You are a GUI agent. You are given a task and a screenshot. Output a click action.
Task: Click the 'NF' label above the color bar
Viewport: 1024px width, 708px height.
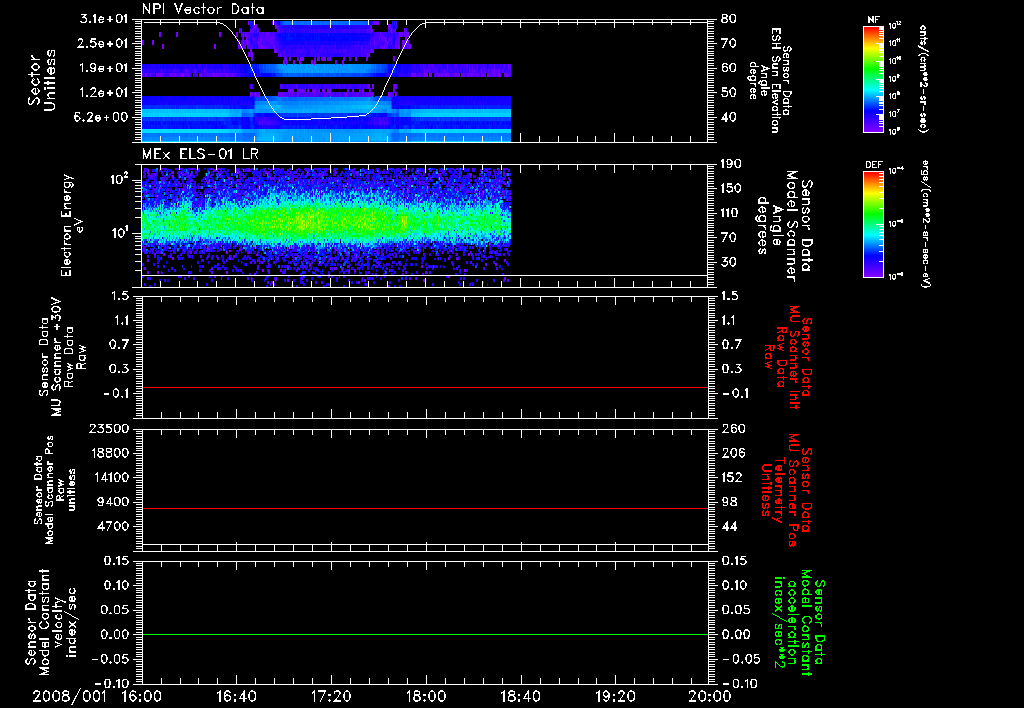(873, 20)
